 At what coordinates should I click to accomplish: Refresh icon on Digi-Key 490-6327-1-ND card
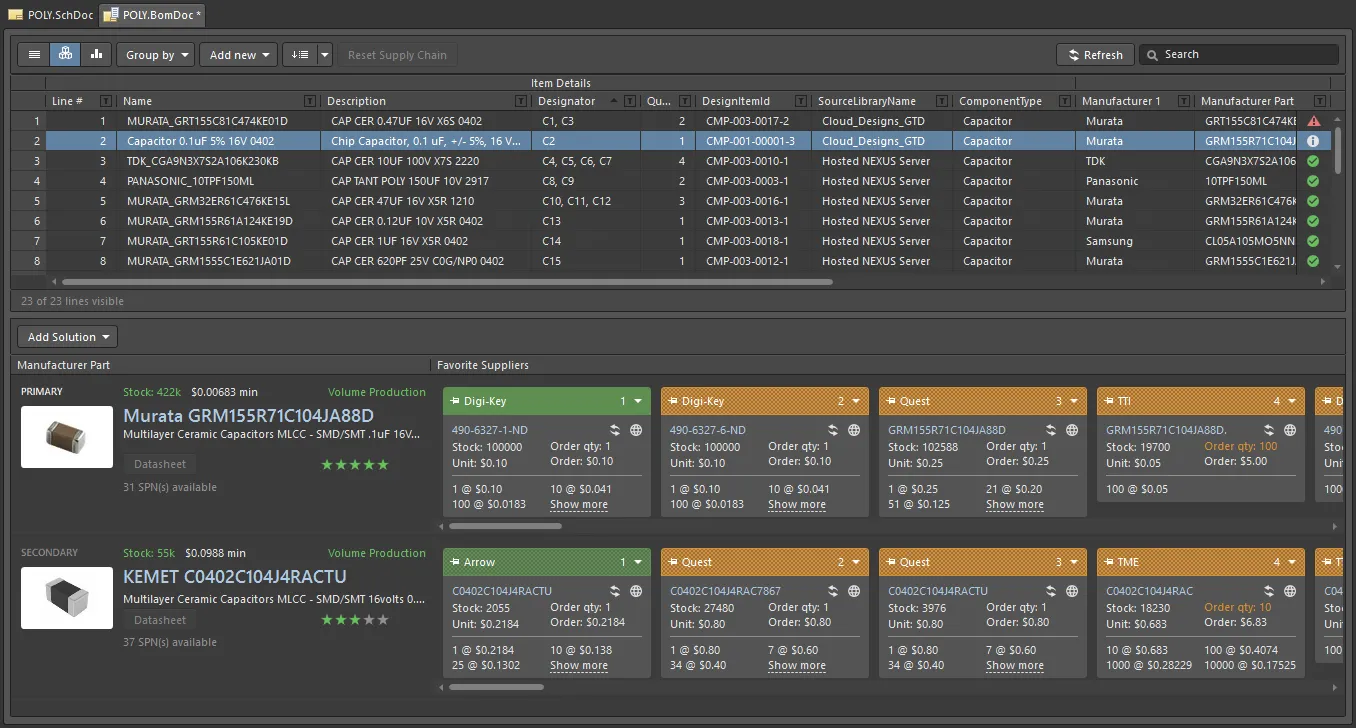[617, 430]
